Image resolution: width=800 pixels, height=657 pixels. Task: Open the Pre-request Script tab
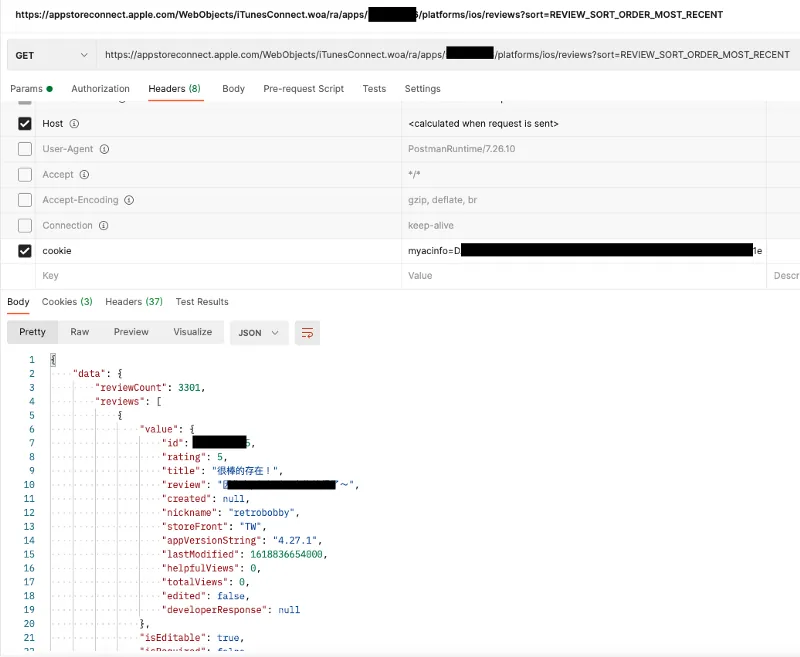click(x=303, y=89)
